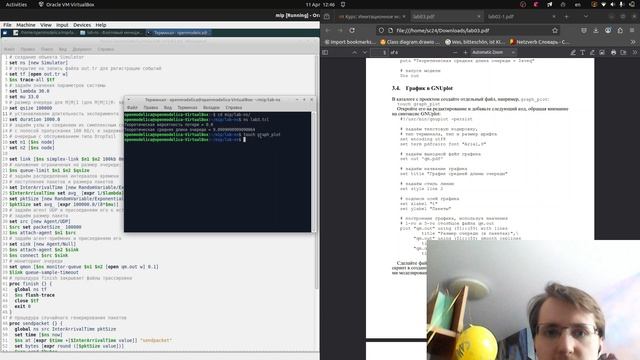
Task: Open terminal Правка menu
Action: (x=151, y=107)
